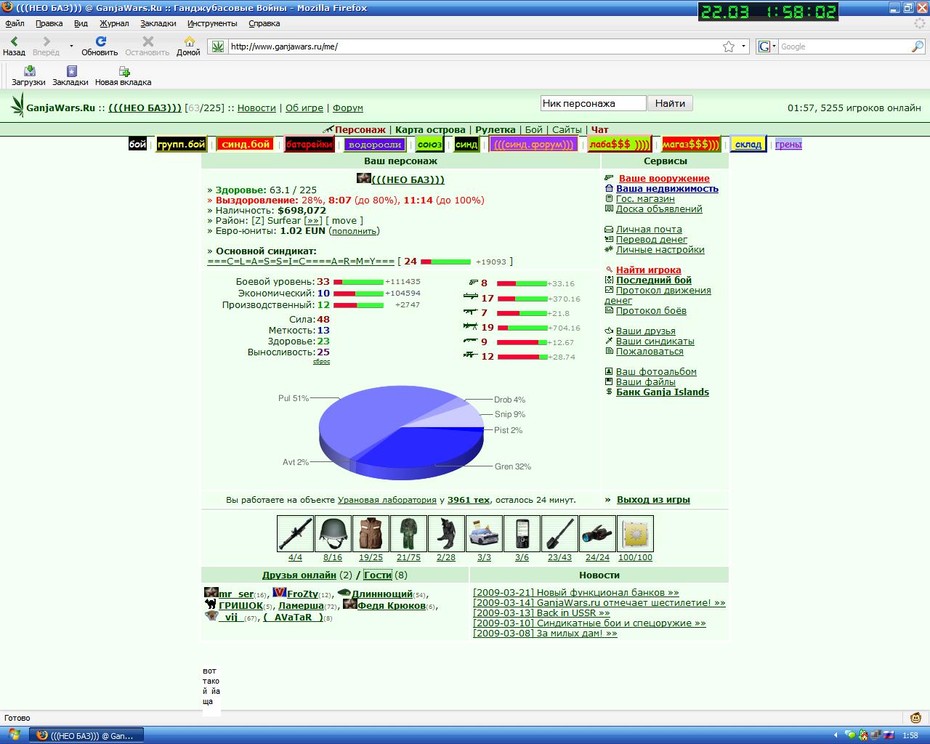Click the Ник персонажа input field

tap(593, 103)
